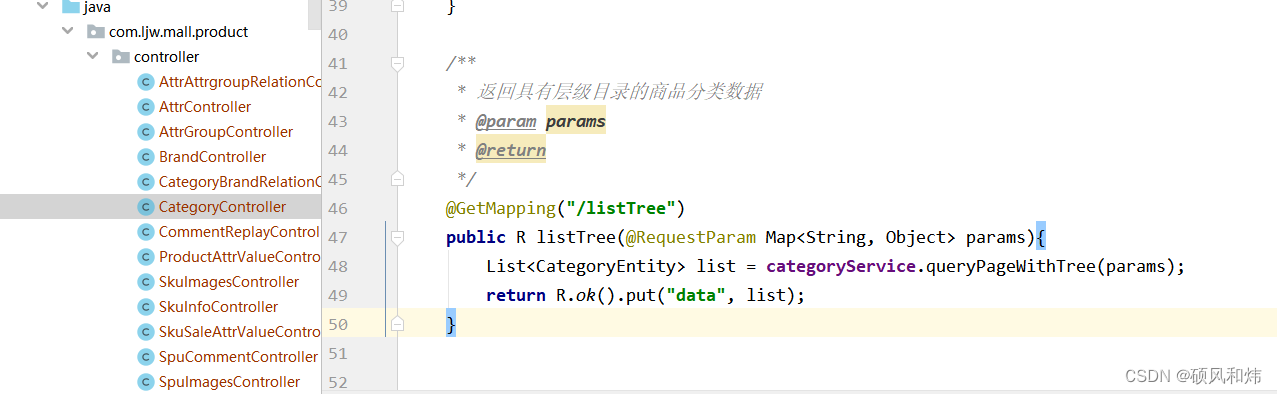Open AttrController file in tree
This screenshot has width=1277, height=394.
click(205, 106)
